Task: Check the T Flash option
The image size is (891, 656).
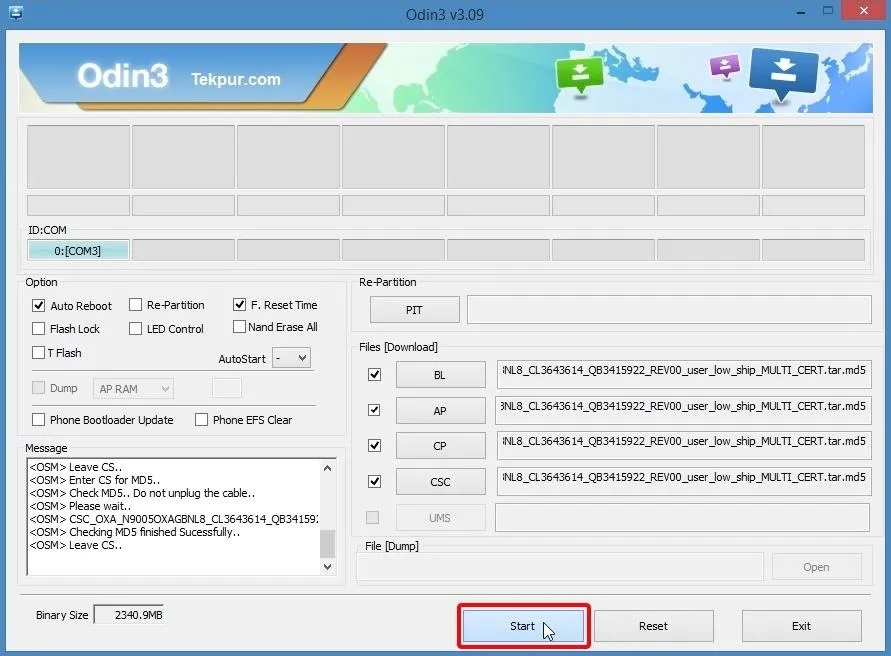Action: 38,352
